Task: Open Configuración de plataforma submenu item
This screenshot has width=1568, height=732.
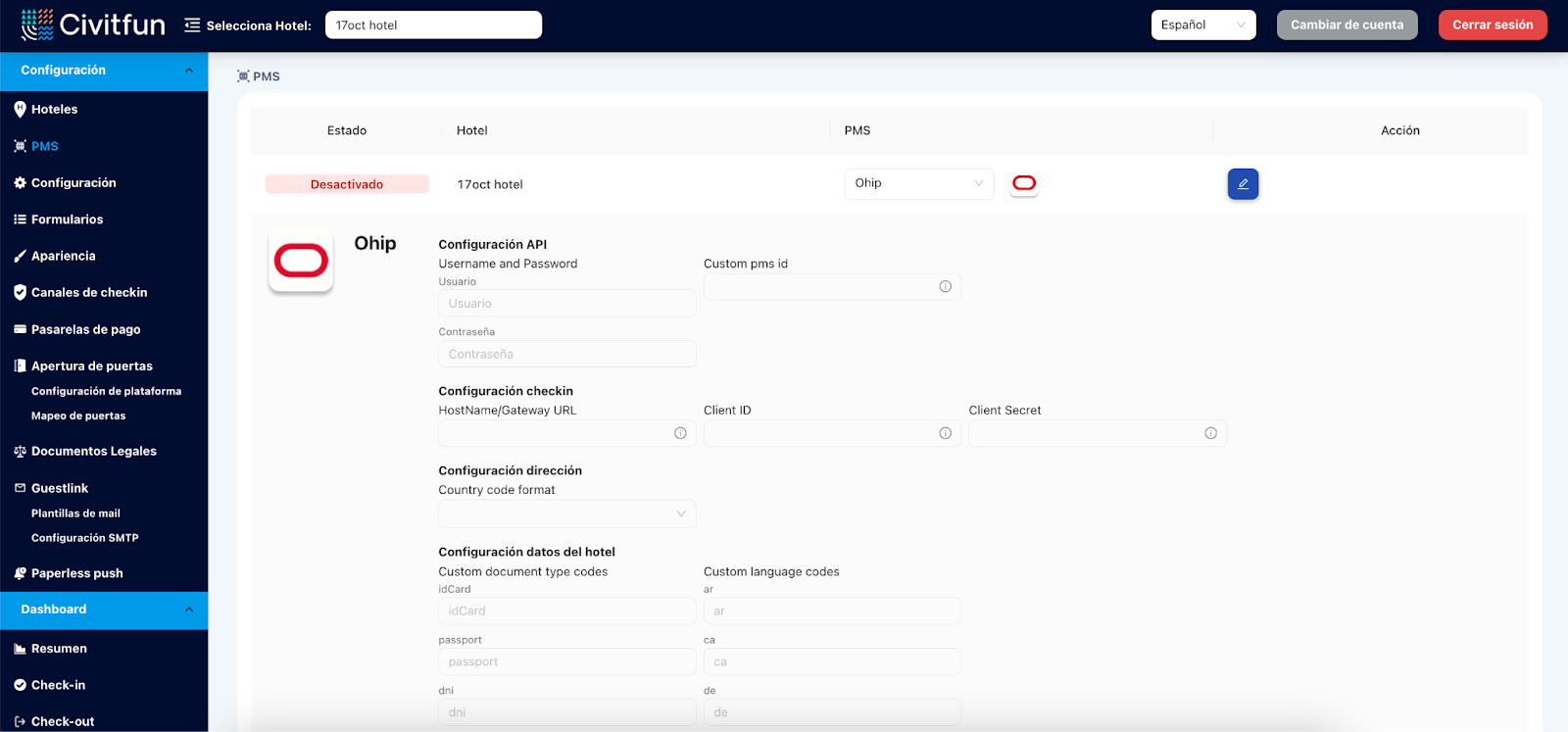Action: [x=106, y=391]
